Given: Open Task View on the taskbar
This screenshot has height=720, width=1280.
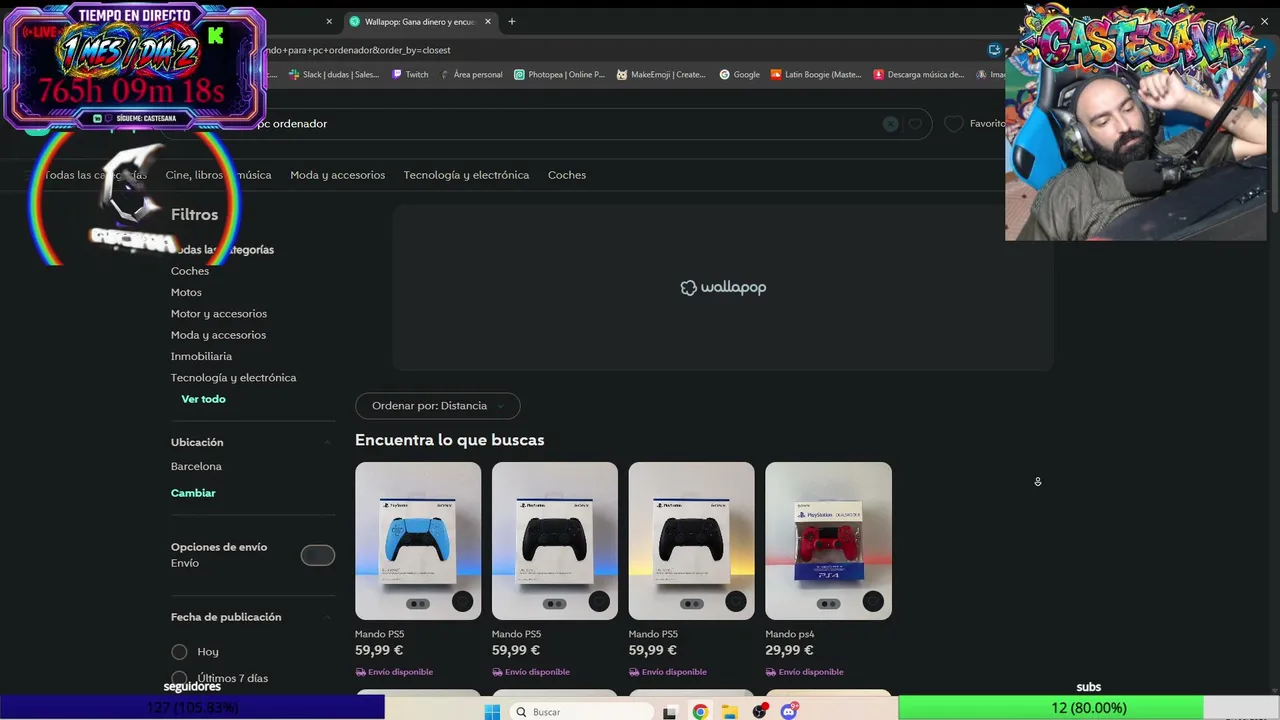Looking at the screenshot, I should pyautogui.click(x=670, y=712).
